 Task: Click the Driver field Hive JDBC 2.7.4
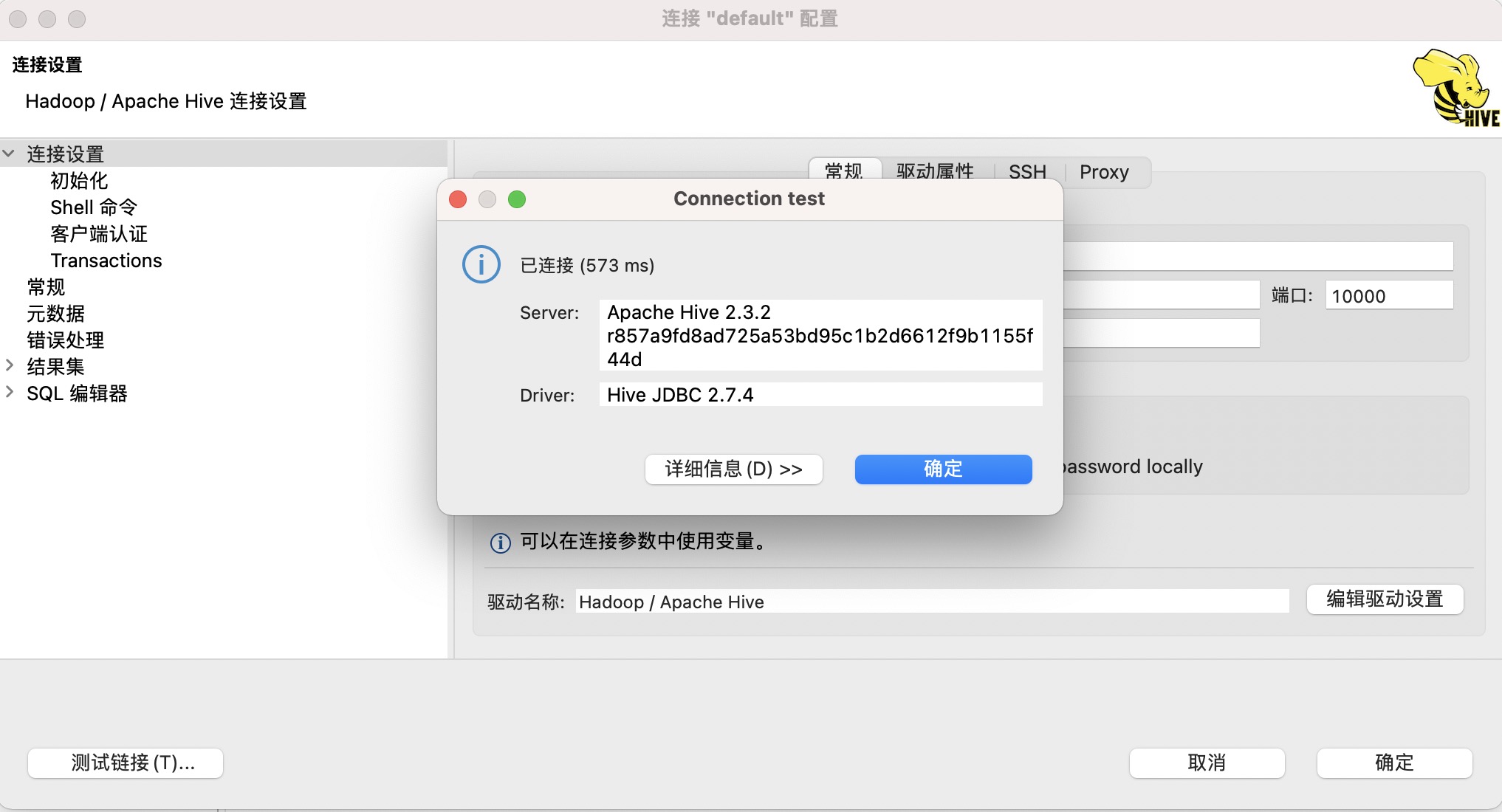point(820,395)
